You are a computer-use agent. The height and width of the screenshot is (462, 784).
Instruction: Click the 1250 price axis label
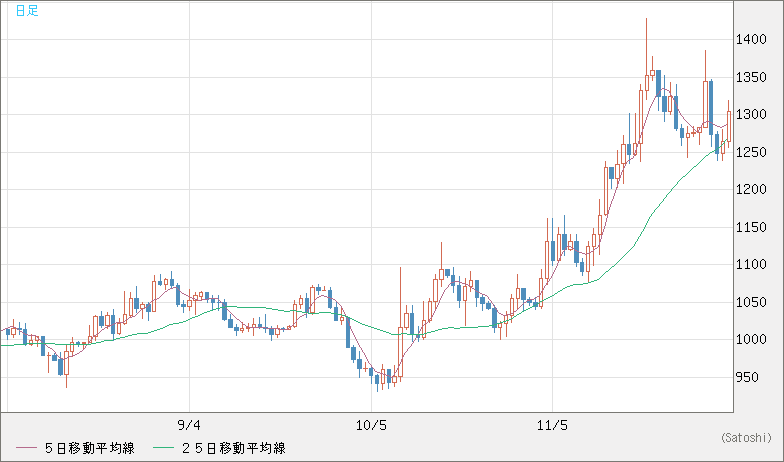click(x=751, y=152)
